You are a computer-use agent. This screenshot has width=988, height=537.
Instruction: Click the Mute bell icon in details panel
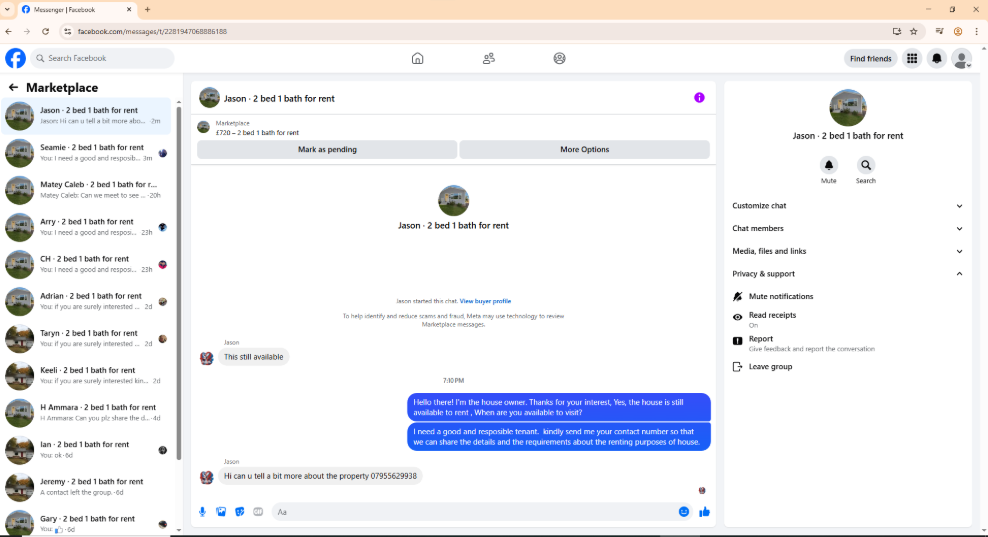pyautogui.click(x=829, y=165)
